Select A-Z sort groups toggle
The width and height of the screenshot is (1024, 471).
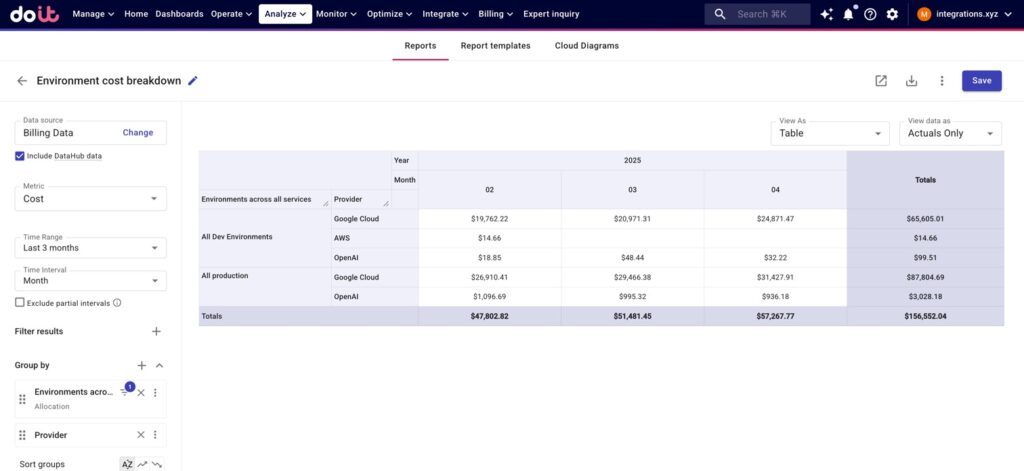(127, 464)
